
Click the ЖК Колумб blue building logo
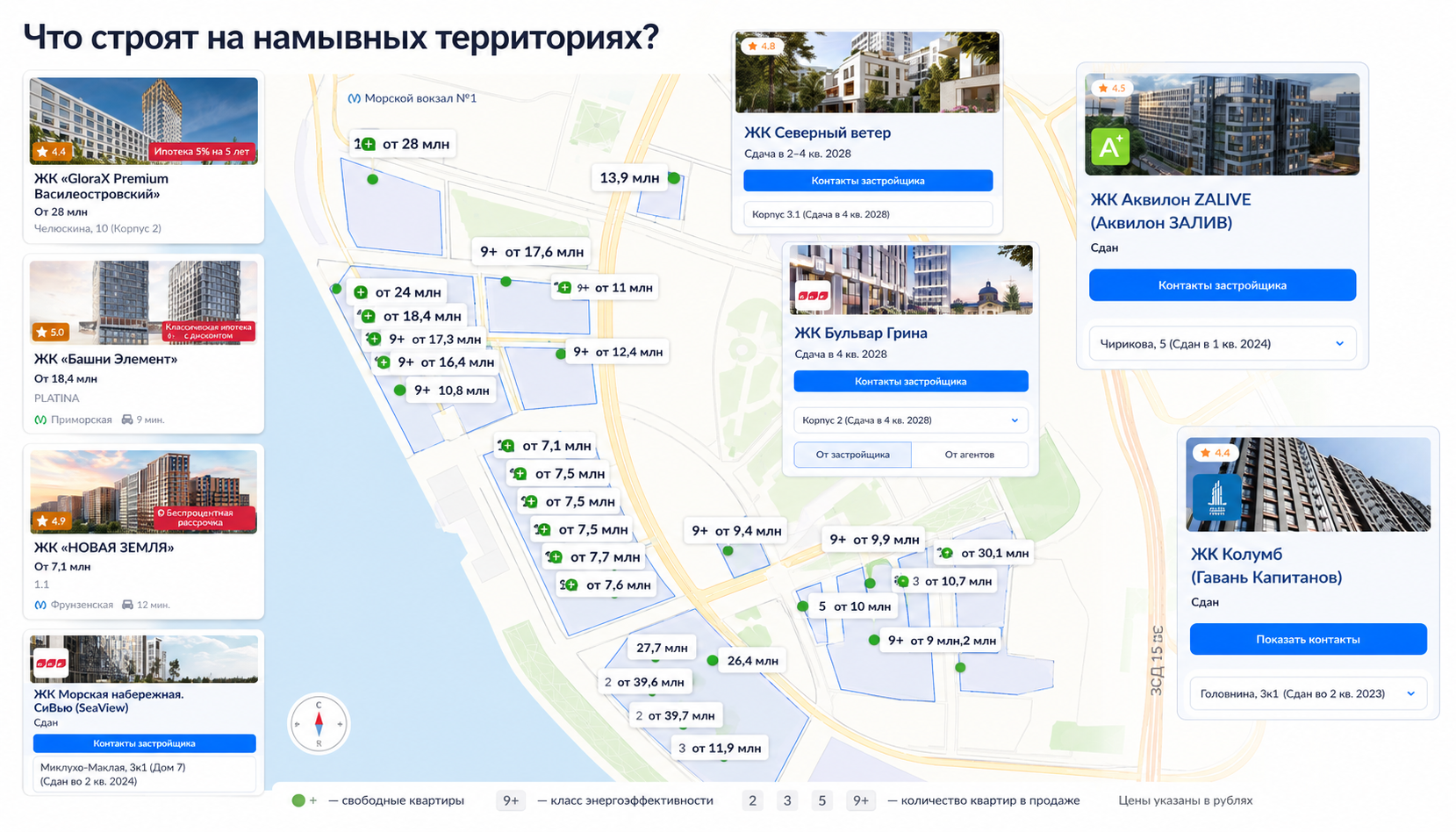[x=1216, y=498]
